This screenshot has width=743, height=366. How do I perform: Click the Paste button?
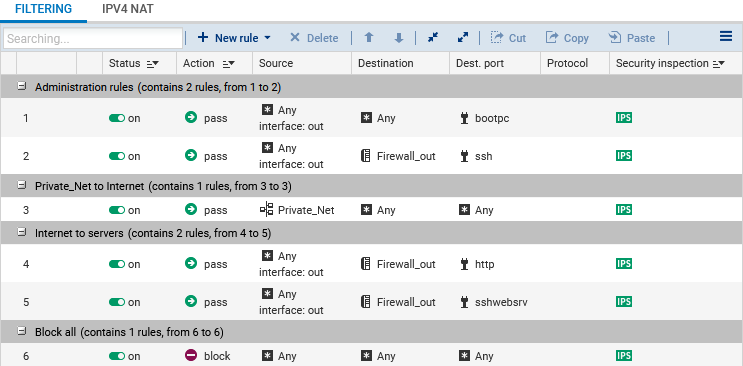[632, 38]
